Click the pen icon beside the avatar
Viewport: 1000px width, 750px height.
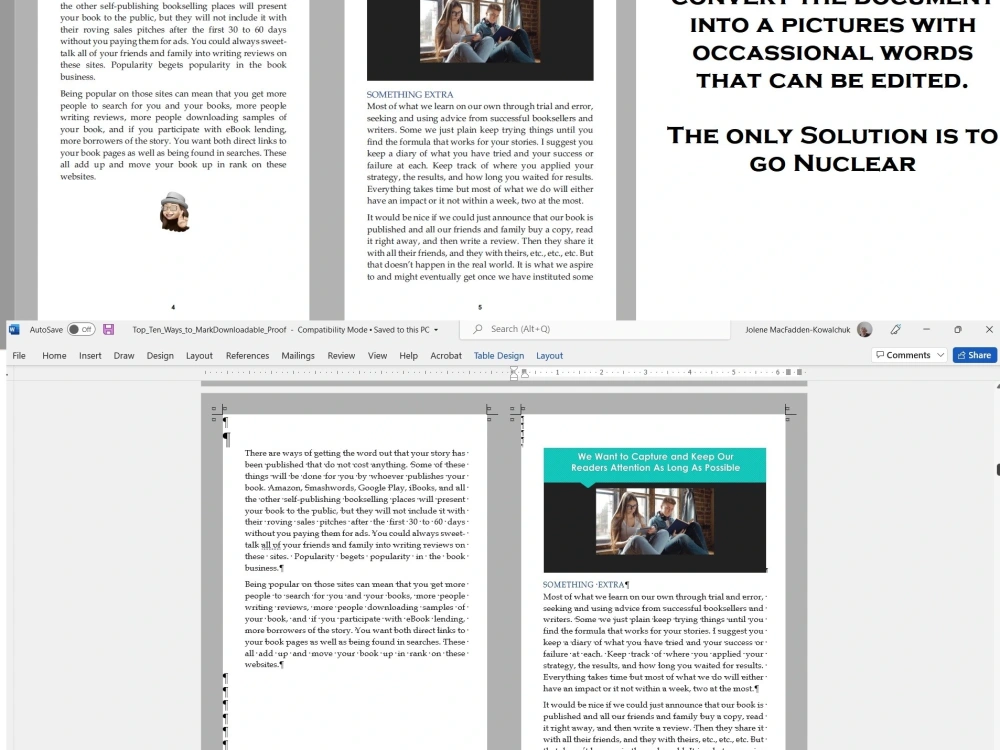click(896, 330)
